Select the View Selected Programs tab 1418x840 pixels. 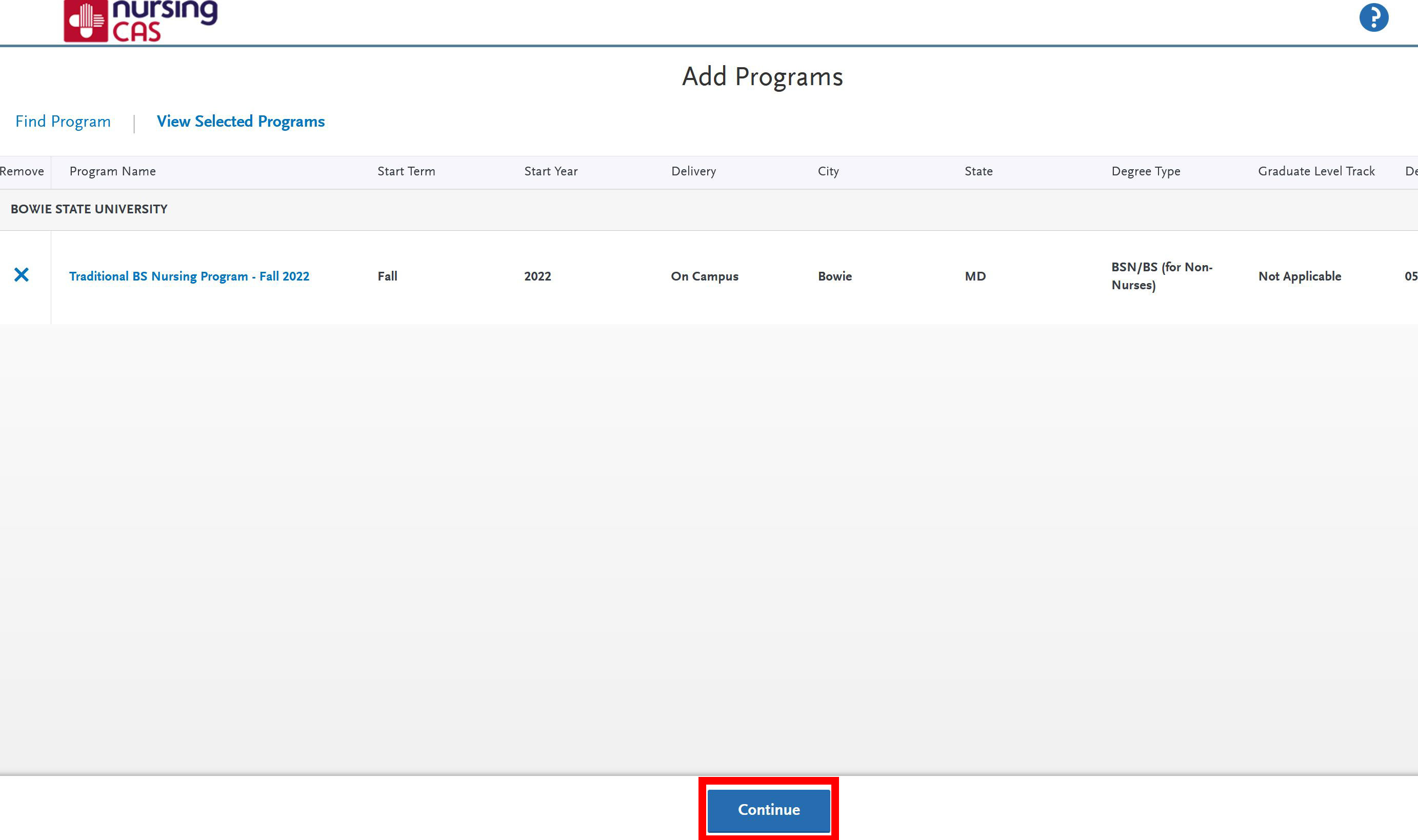click(x=241, y=122)
